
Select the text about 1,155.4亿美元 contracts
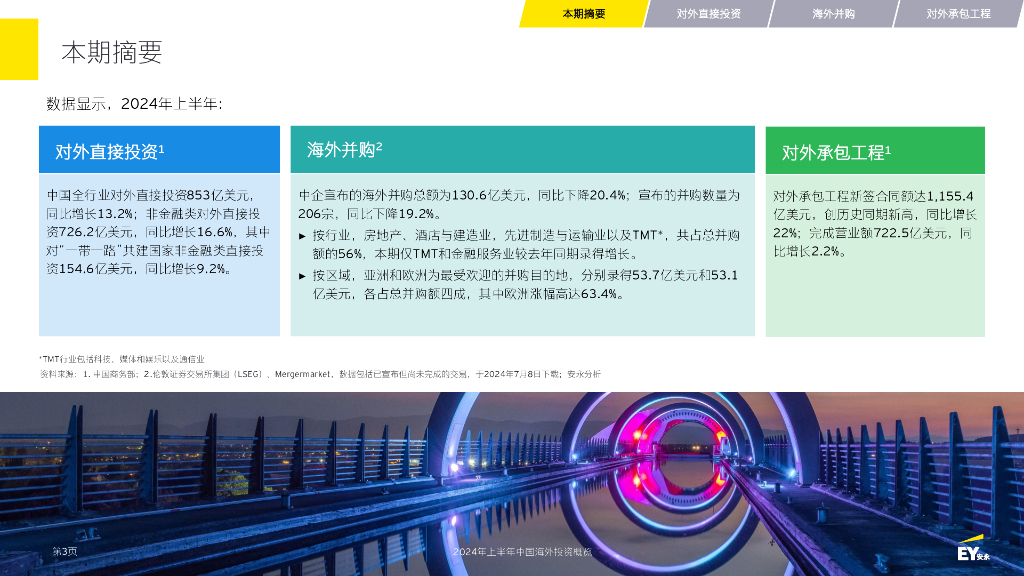[x=874, y=223]
